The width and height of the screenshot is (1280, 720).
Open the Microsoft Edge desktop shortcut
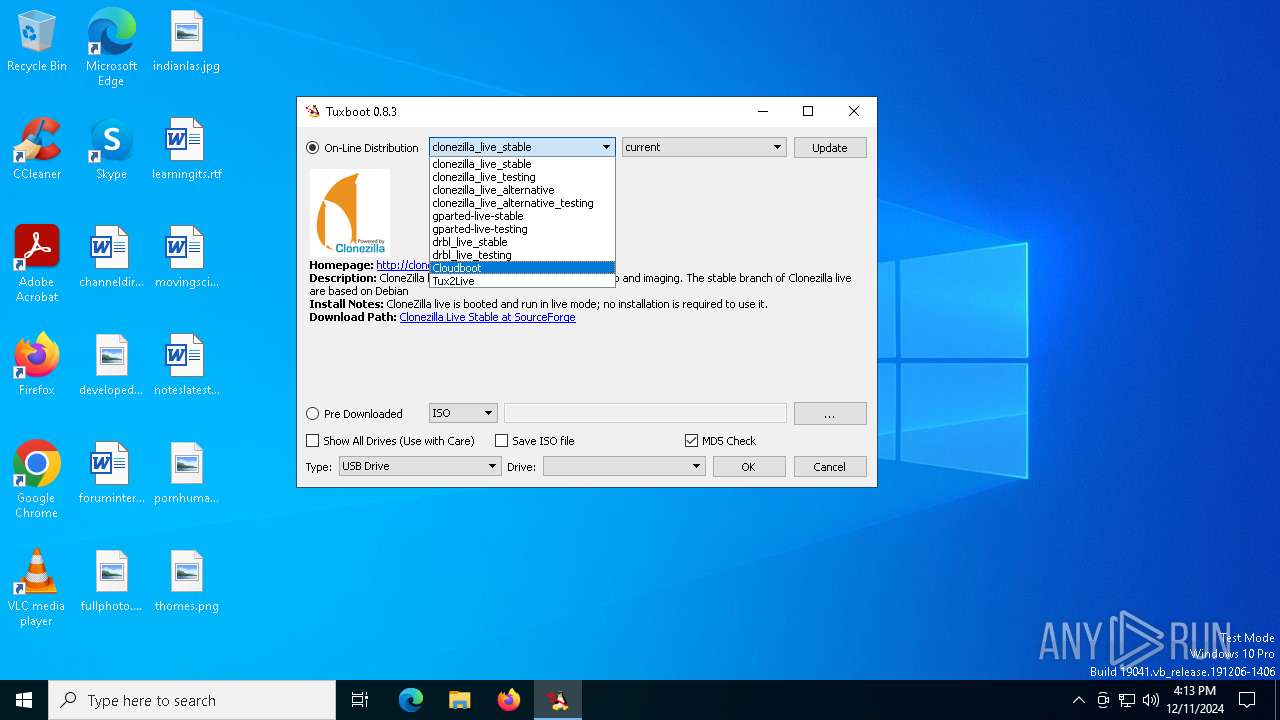click(x=111, y=47)
